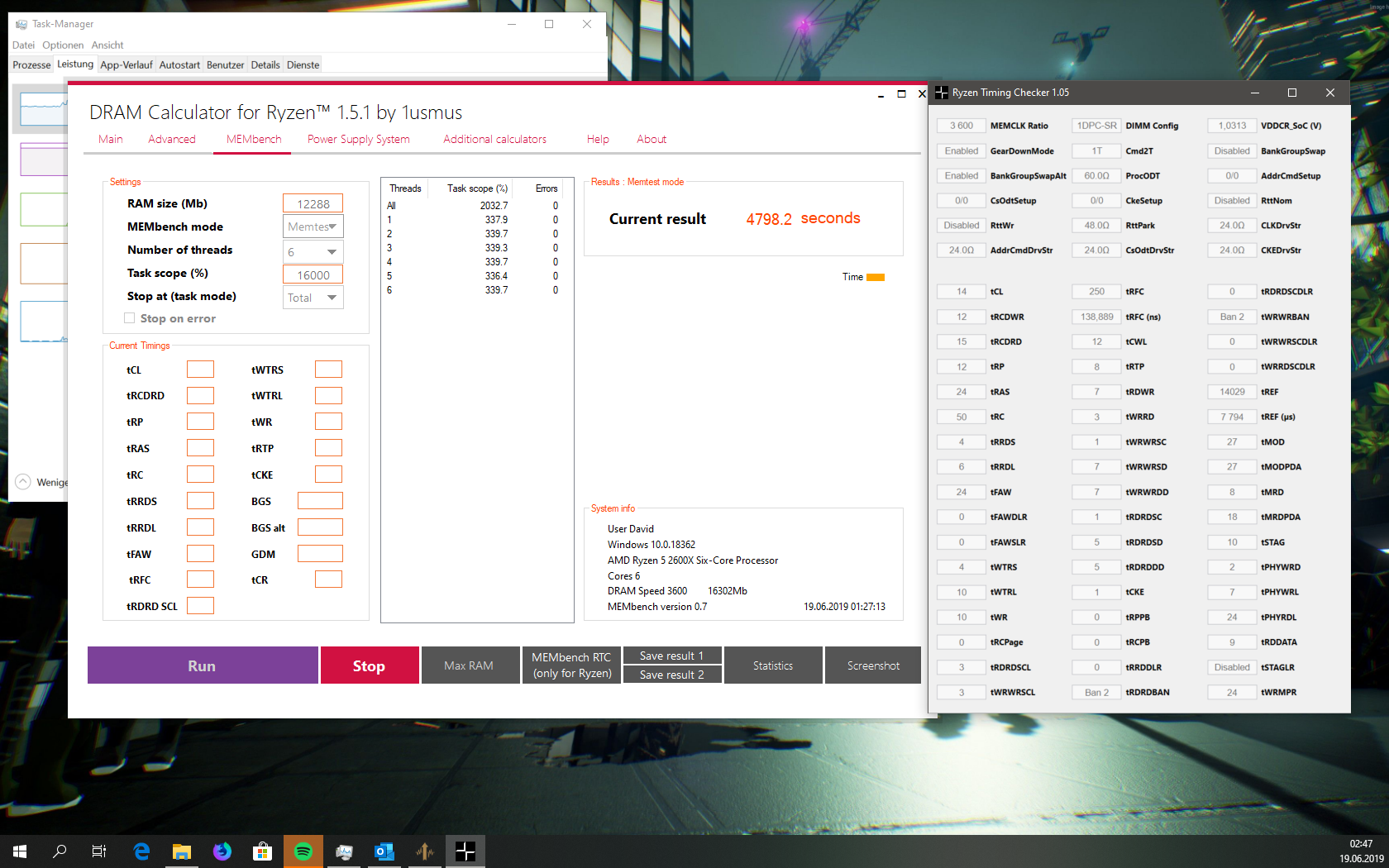Viewport: 1389px width, 868px height.
Task: Click the Errors column header
Action: [x=547, y=188]
